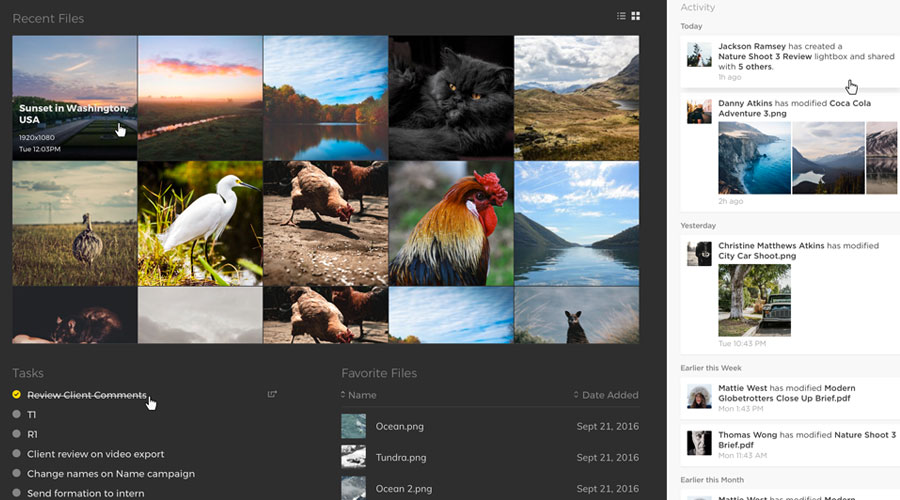Open the mountain lake blue sky photo

577,223
